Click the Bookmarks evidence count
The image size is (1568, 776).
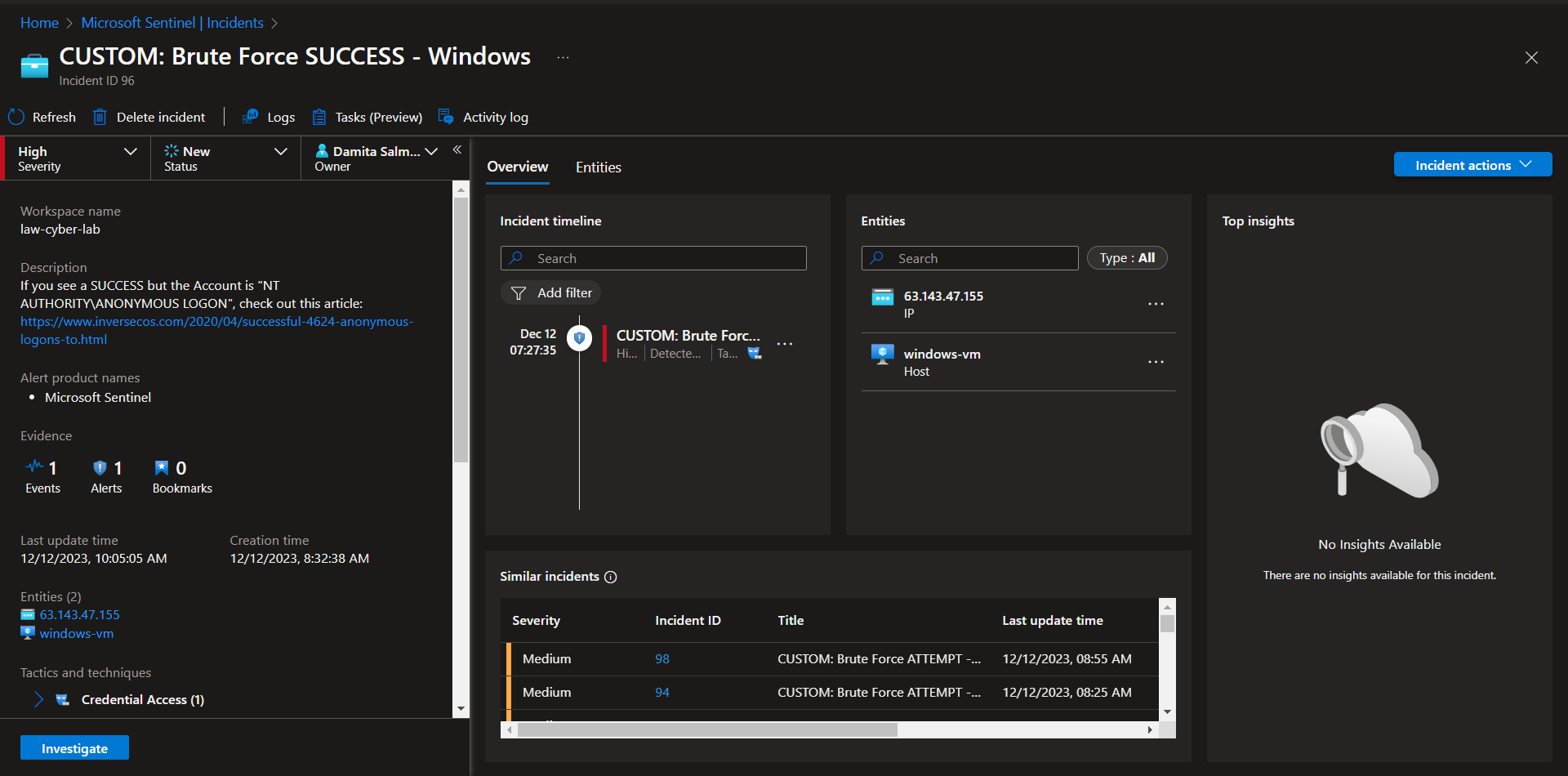pos(182,476)
